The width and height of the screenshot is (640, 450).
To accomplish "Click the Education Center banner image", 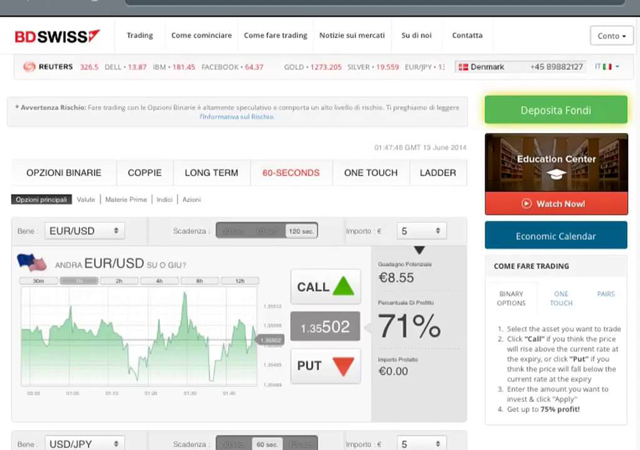I will coord(556,163).
